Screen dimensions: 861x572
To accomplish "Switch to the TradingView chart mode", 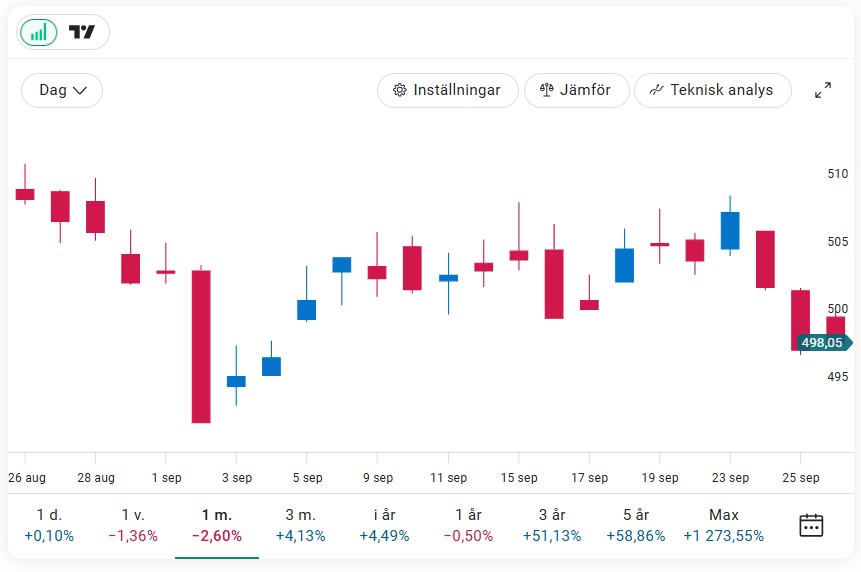I will (x=82, y=32).
